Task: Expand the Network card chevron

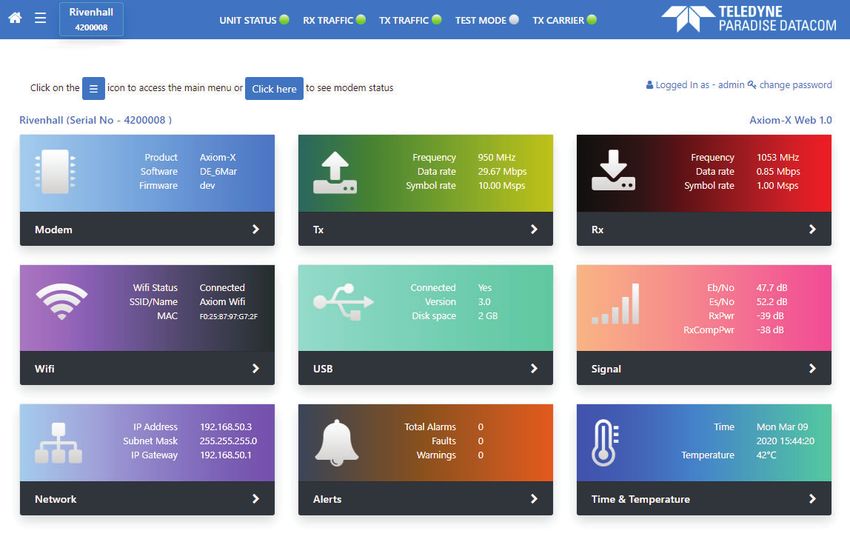Action: tap(255, 499)
